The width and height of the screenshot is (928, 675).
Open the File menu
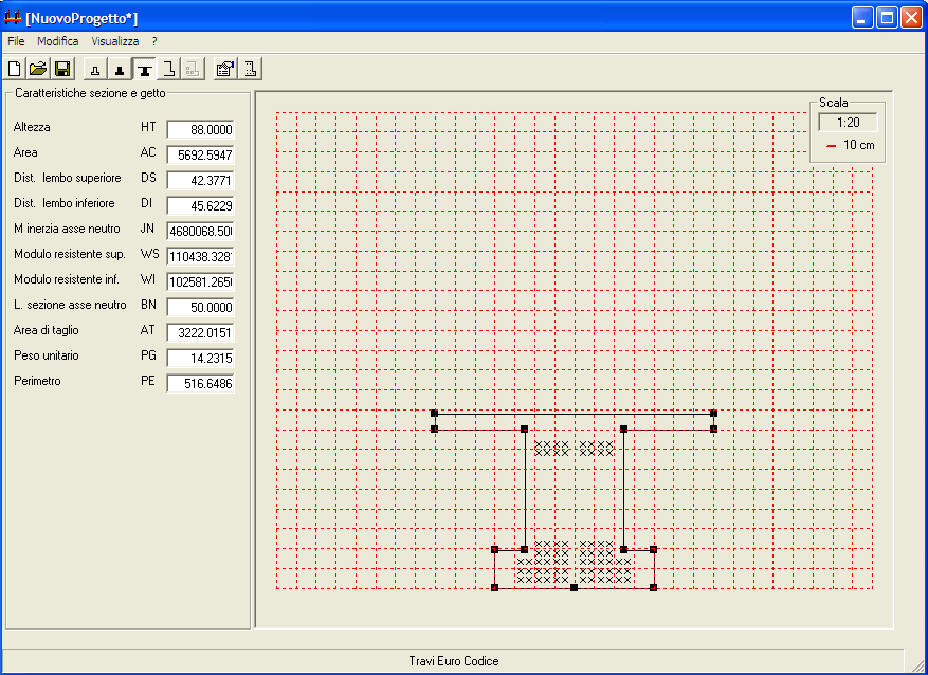[x=16, y=42]
